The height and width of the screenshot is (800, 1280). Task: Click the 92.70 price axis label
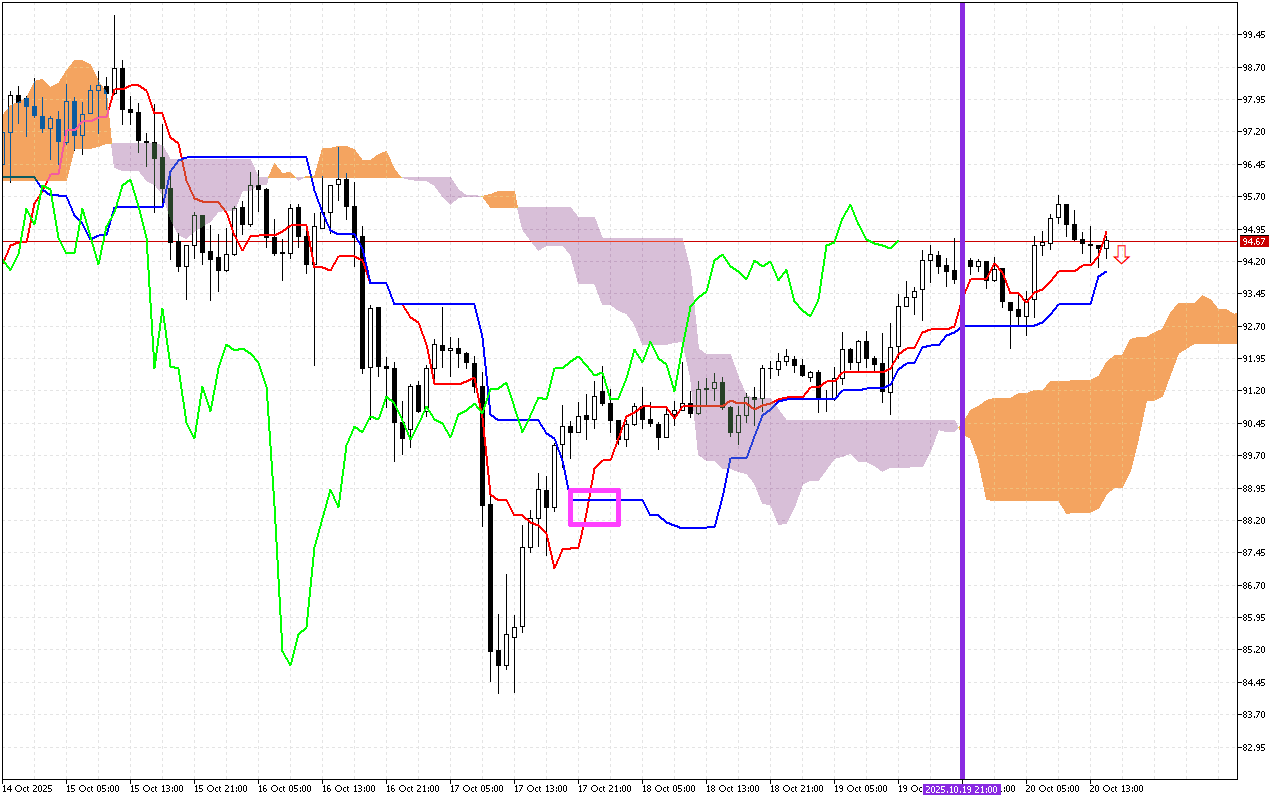1254,326
